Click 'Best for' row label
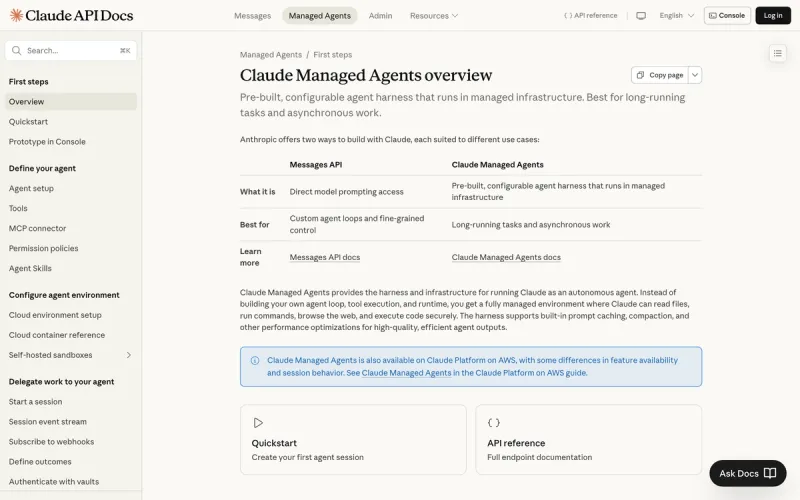The image size is (800, 500). (x=255, y=224)
